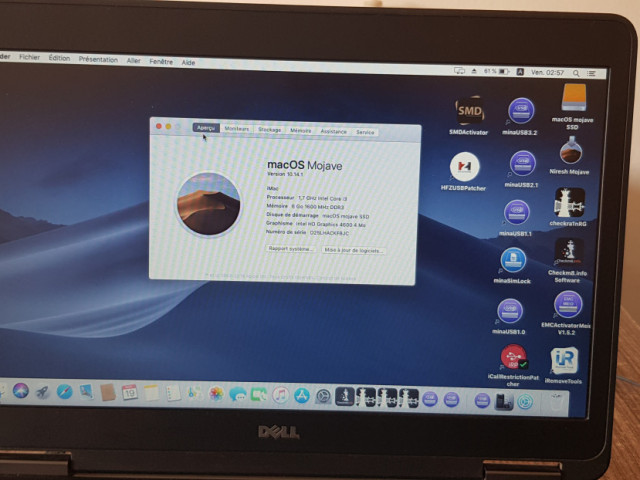This screenshot has height=480, width=640.
Task: Click the clock showing Ven. 02:57
Action: (x=547, y=72)
